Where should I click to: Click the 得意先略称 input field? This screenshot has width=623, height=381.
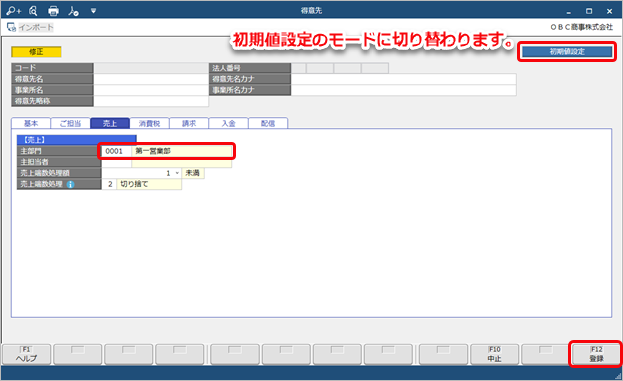click(x=151, y=101)
